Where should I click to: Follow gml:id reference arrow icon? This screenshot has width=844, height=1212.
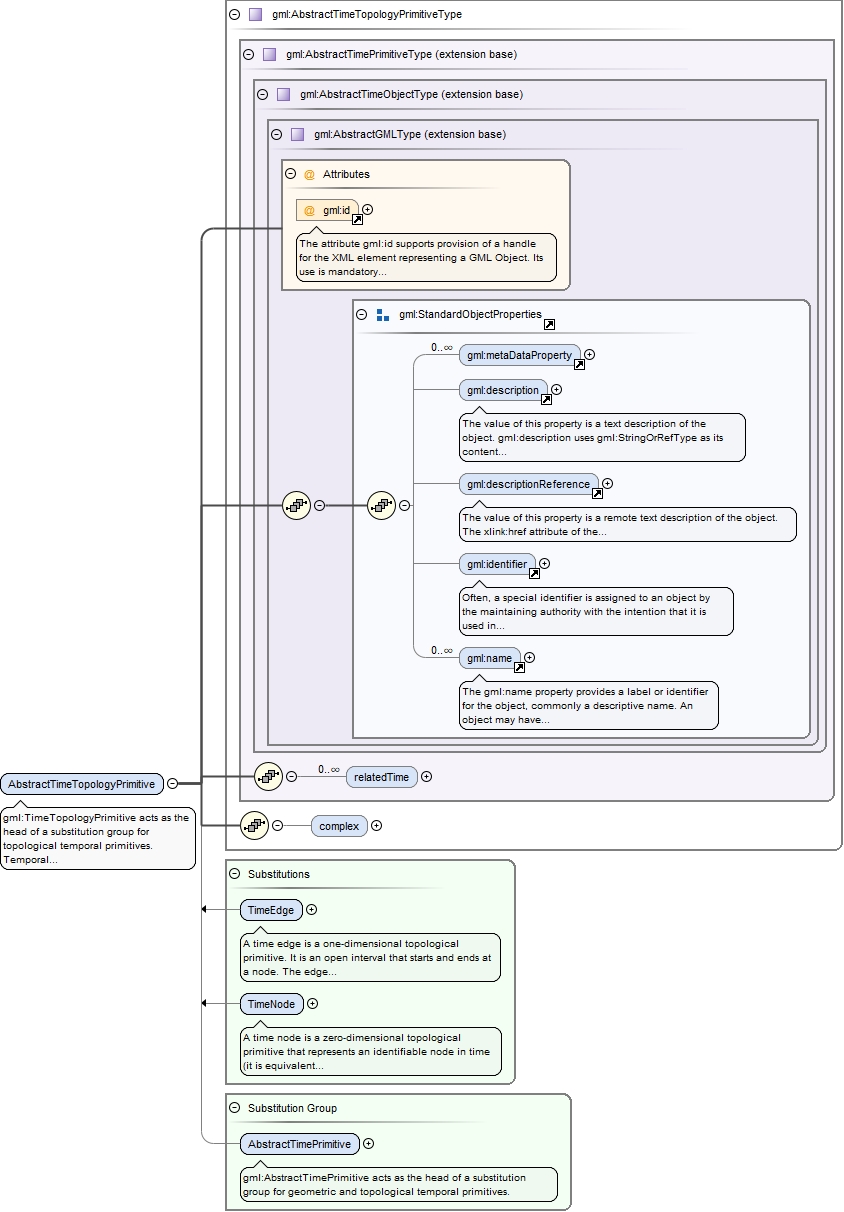(x=357, y=219)
